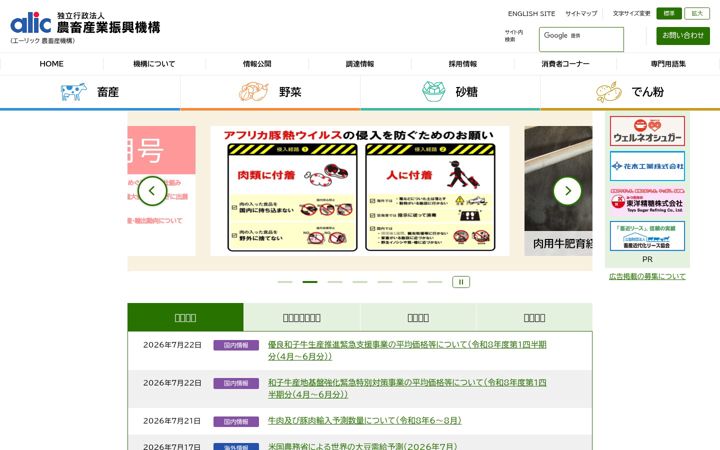720x450 pixels.
Task: Click 国内情報 tag on 優良和子牛 row
Action: tap(236, 345)
